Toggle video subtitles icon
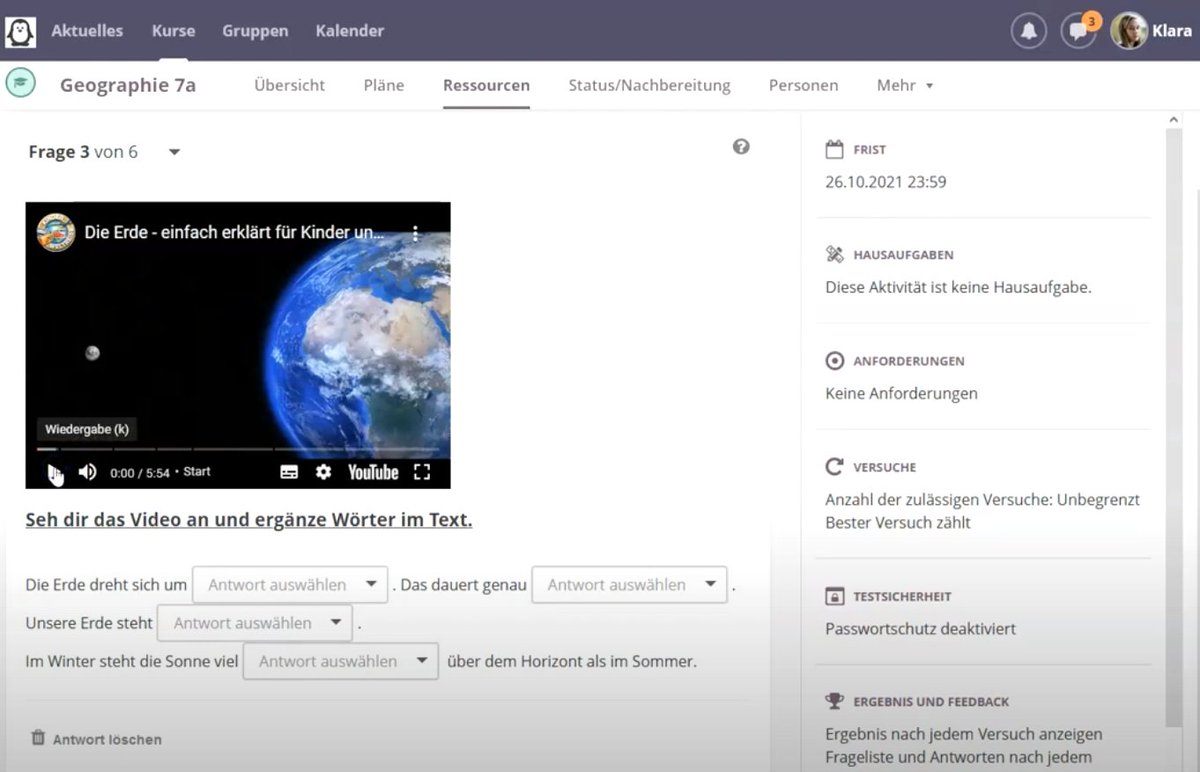The width and height of the screenshot is (1200, 772). pos(289,472)
